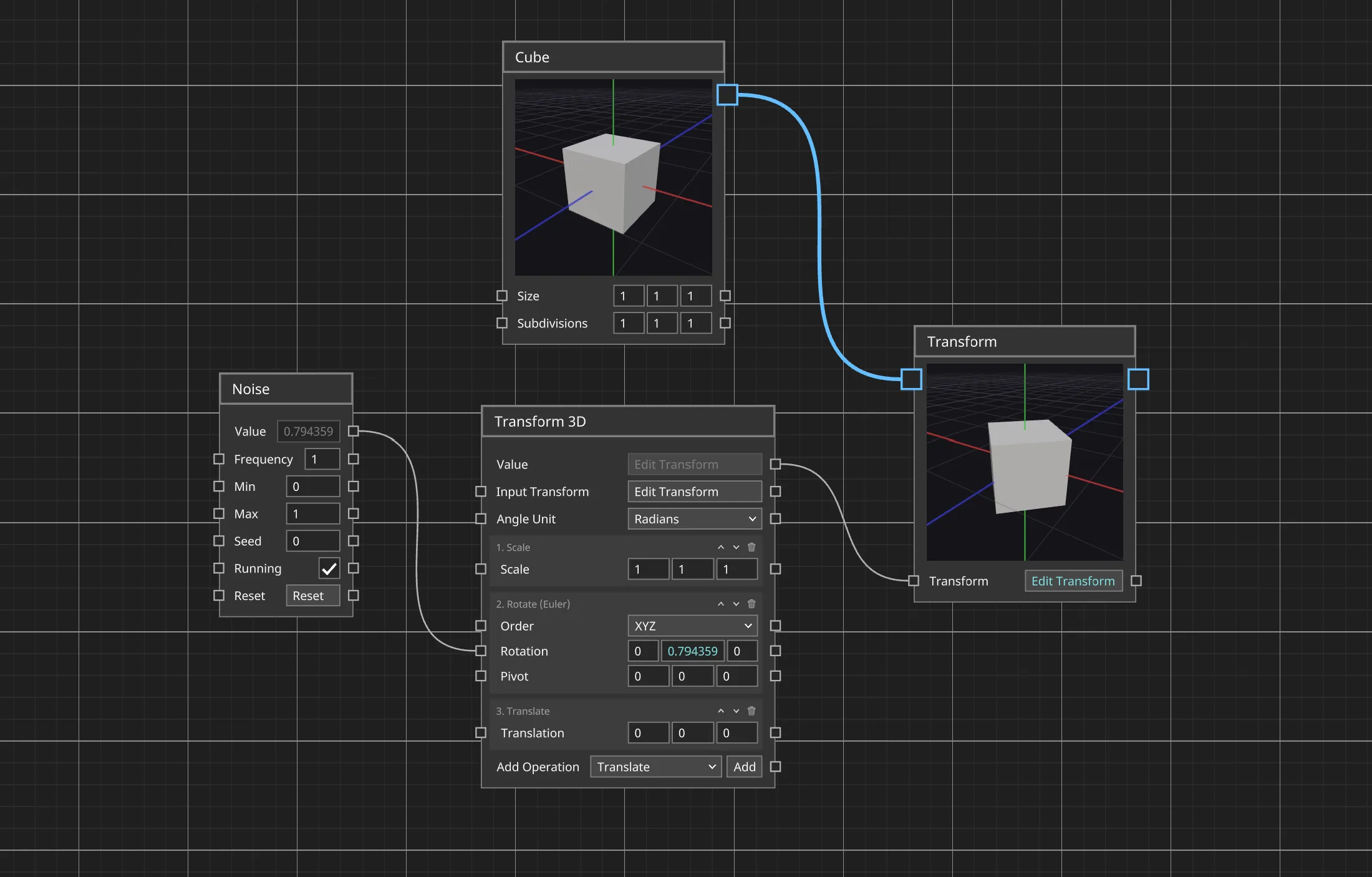Click the "2. Rotate (Euler)" section label
This screenshot has height=877, width=1372.
(533, 604)
